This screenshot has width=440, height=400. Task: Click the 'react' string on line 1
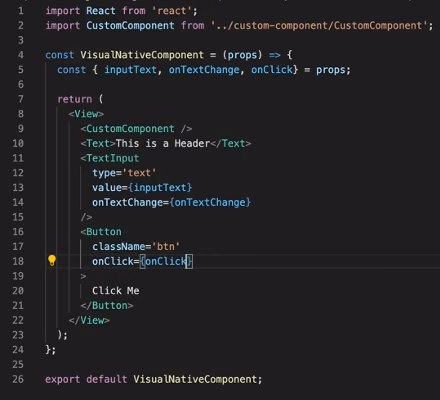point(172,11)
